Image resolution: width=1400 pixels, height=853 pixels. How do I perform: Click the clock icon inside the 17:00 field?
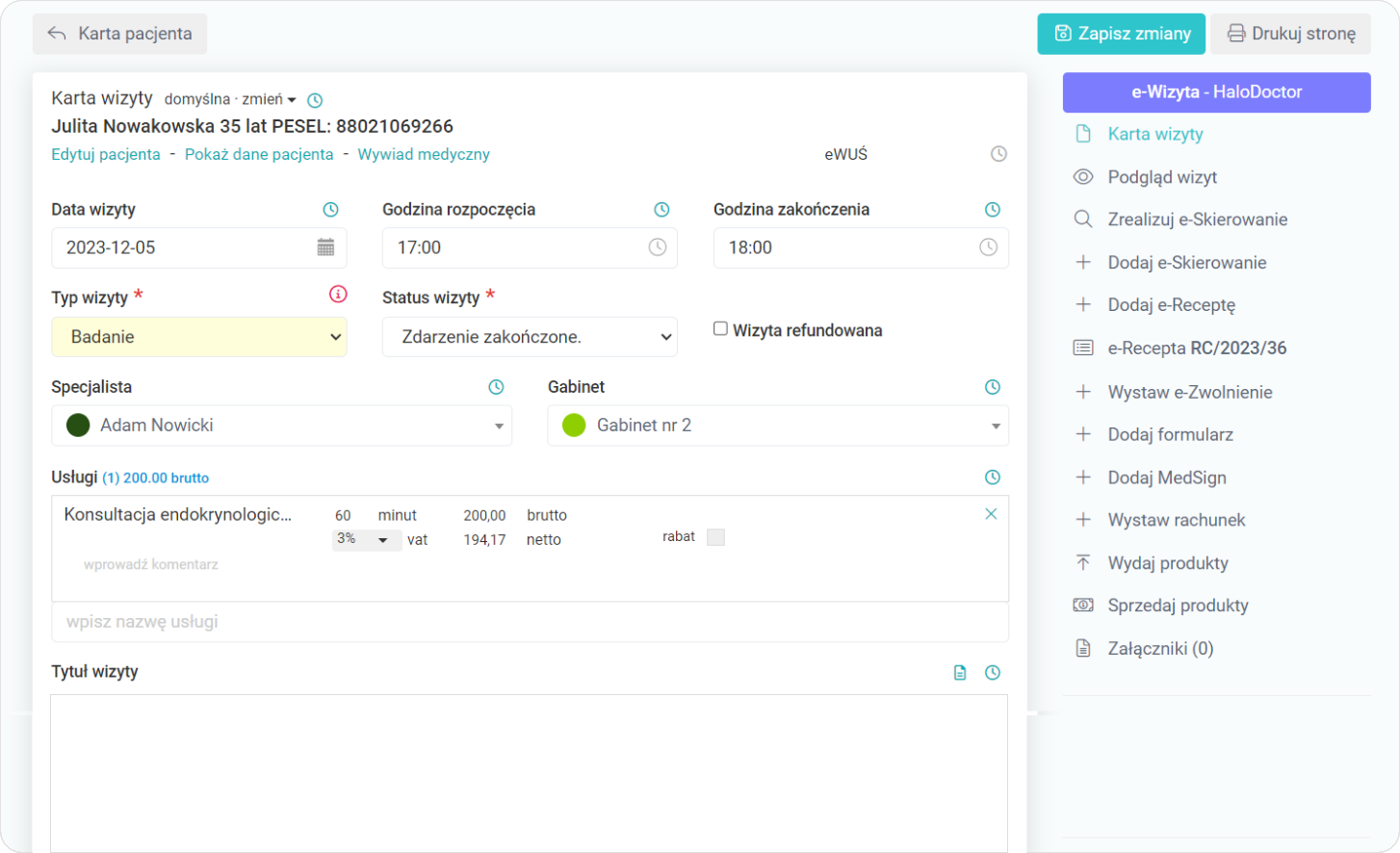(x=658, y=247)
